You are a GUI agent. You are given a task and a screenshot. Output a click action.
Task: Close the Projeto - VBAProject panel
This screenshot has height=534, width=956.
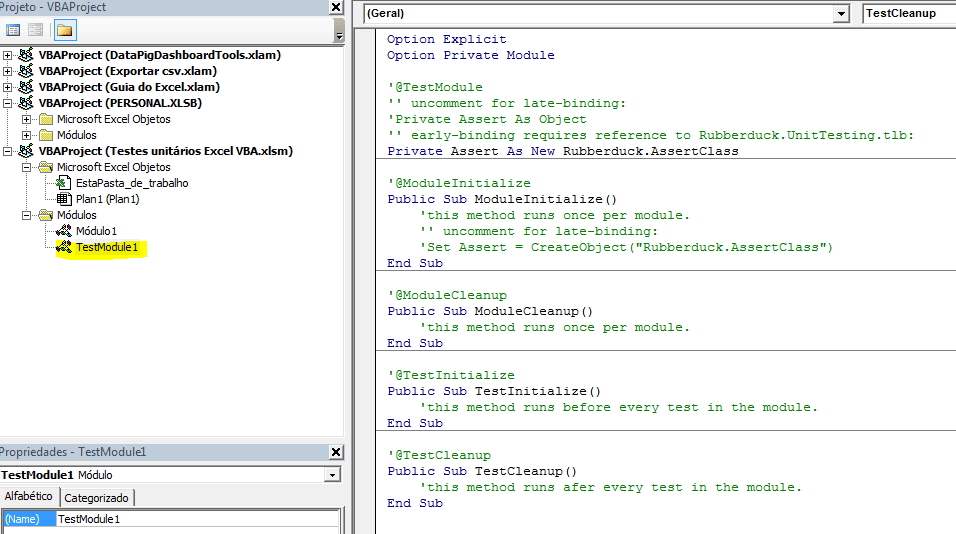tap(336, 7)
